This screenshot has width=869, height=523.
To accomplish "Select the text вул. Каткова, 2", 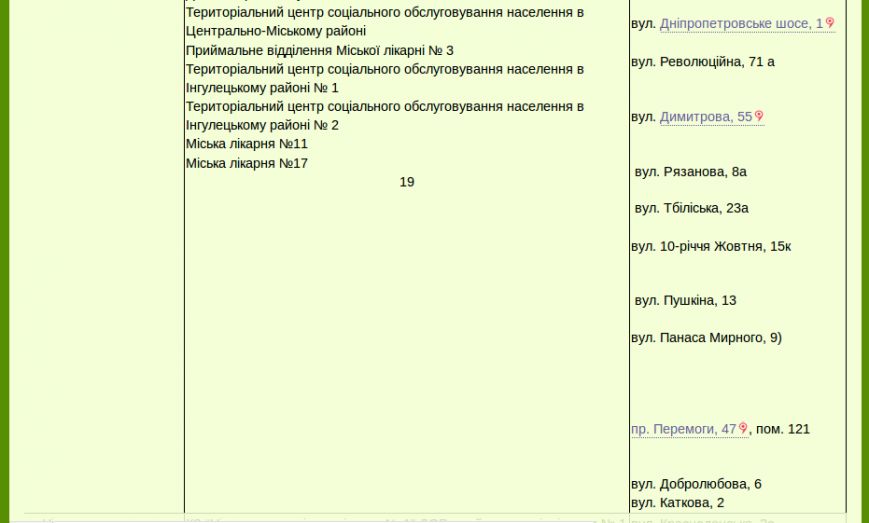I will (677, 503).
